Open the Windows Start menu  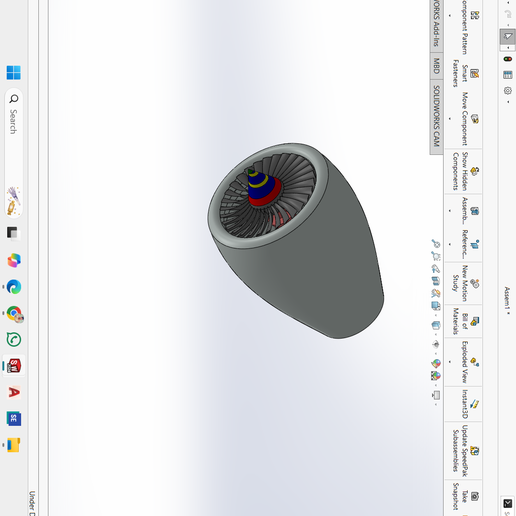click(14, 72)
